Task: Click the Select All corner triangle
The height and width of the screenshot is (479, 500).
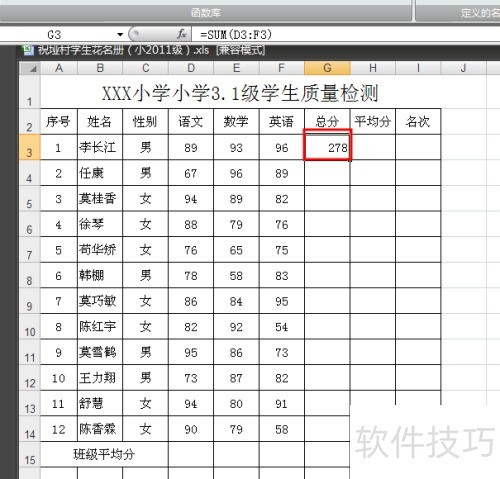Action: [x=30, y=68]
